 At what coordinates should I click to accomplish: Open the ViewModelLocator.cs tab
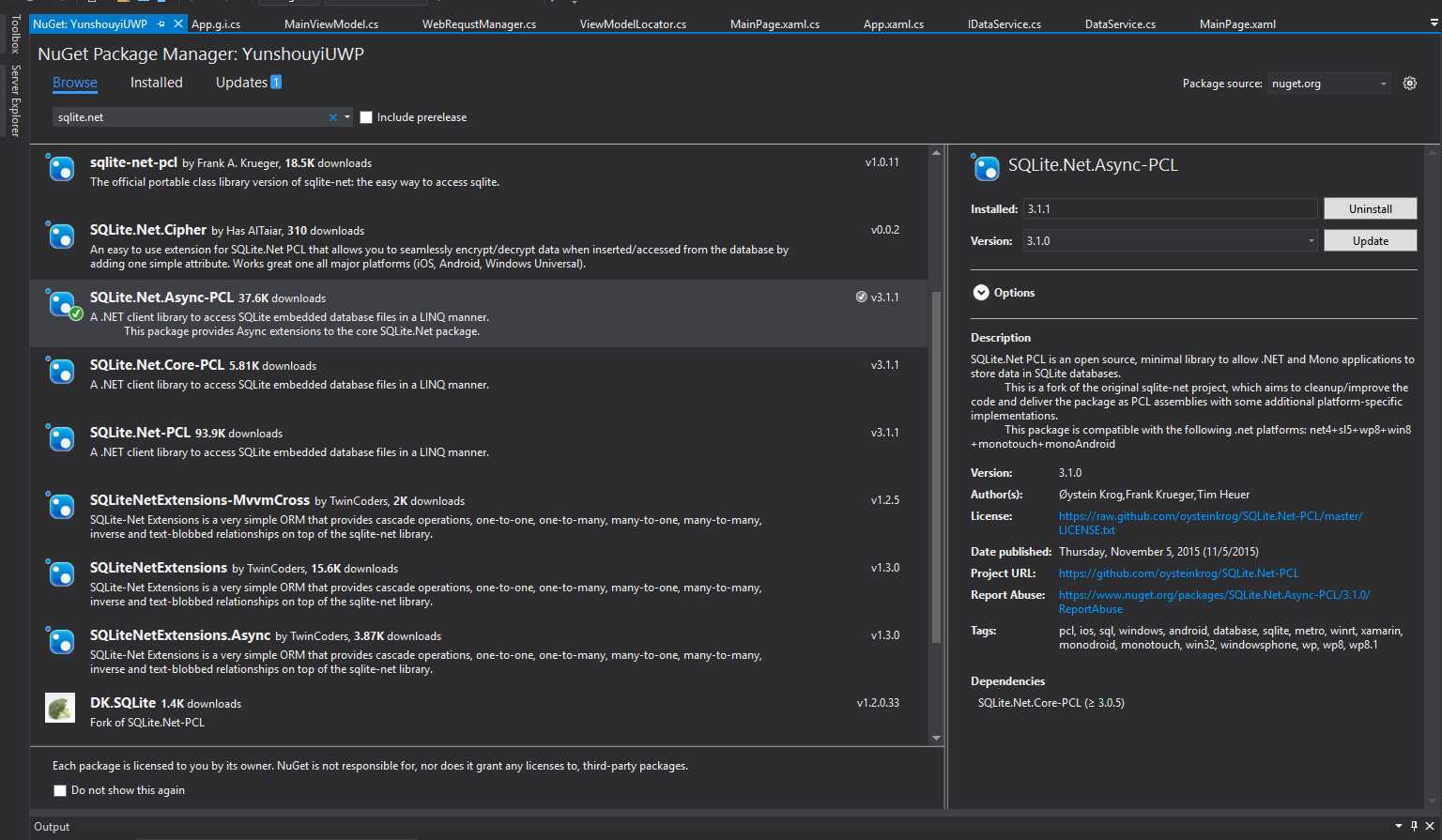coord(633,23)
